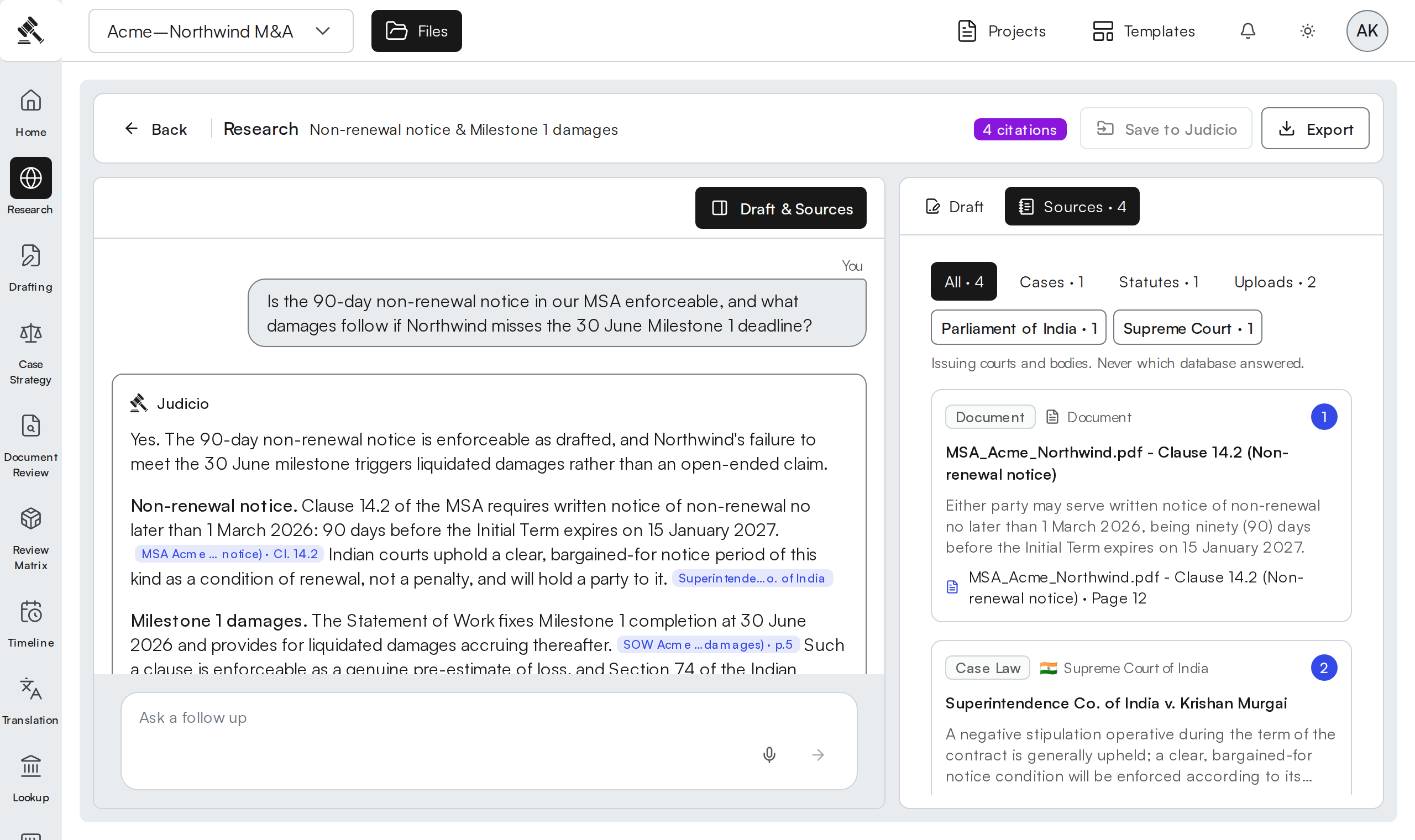This screenshot has height=840, width=1415.
Task: Select the Research globe icon
Action: click(30, 178)
